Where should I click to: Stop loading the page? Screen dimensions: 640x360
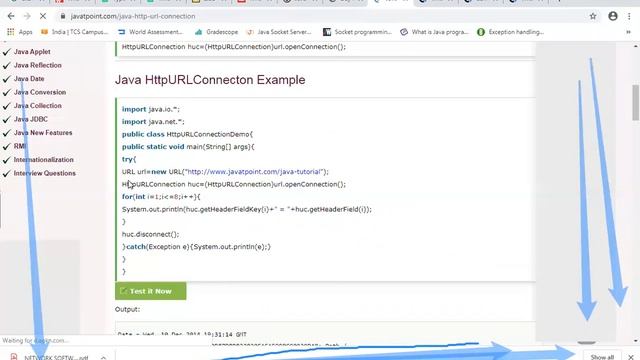(x=43, y=16)
